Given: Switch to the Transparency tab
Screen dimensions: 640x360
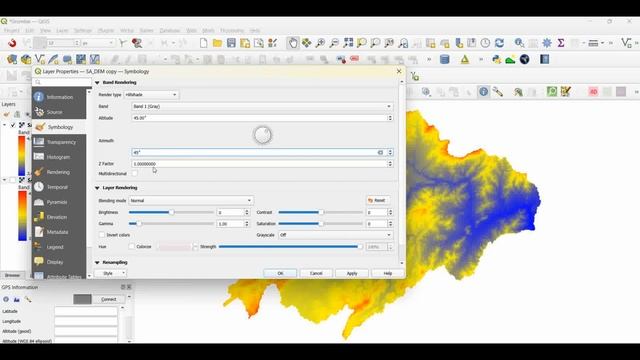Looking at the screenshot, I should [x=60, y=142].
